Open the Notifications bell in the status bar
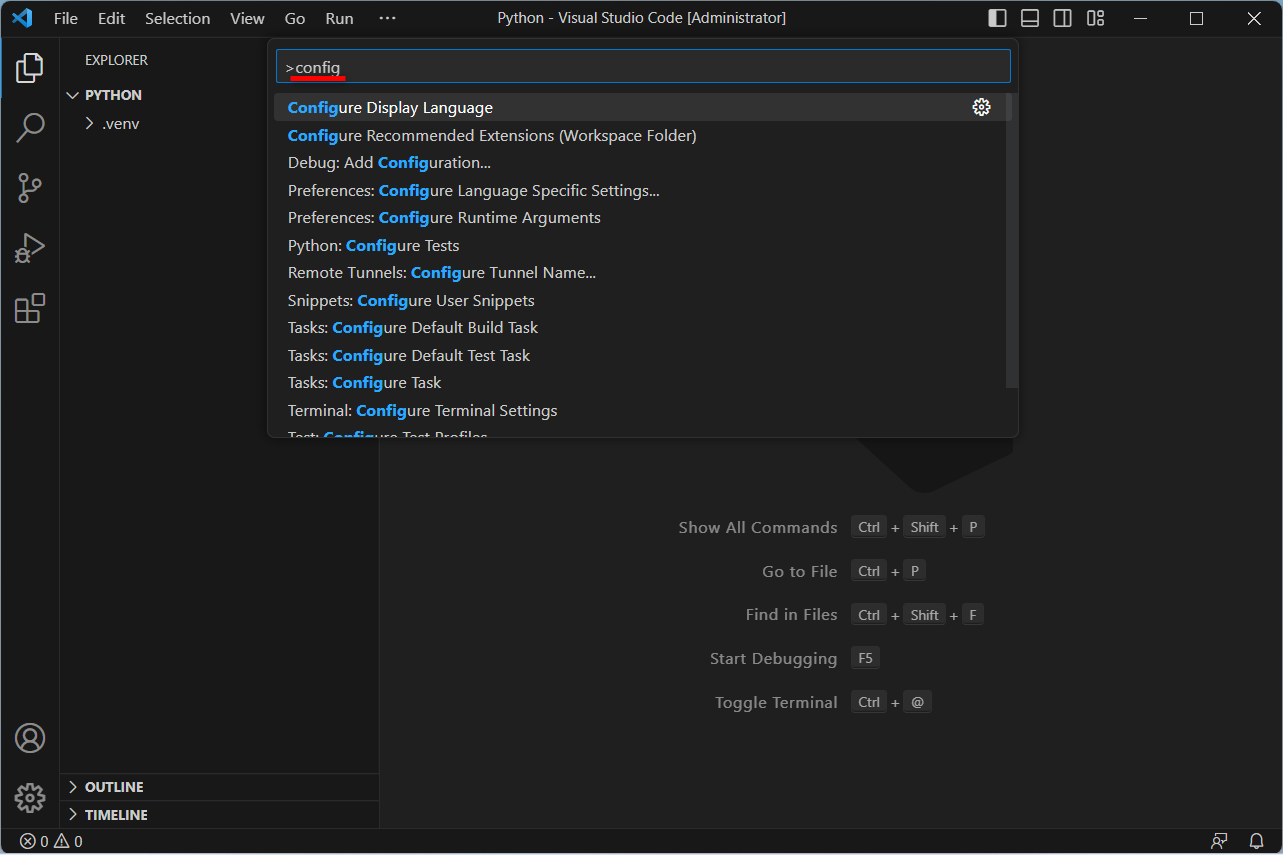Image resolution: width=1283 pixels, height=855 pixels. pyautogui.click(x=1256, y=841)
